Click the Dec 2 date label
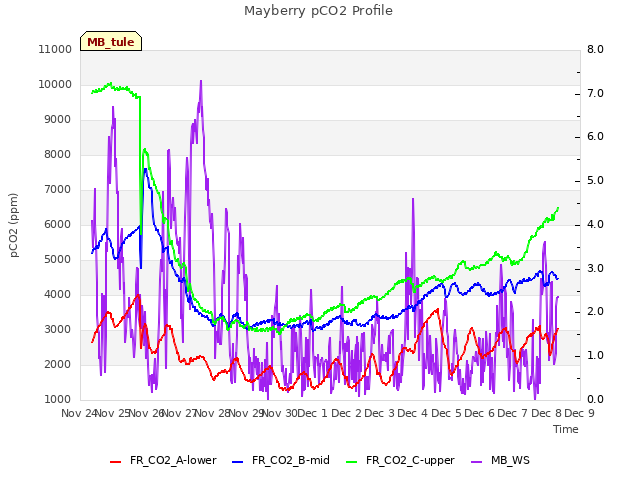Viewport: 640px width, 480px height. [346, 413]
